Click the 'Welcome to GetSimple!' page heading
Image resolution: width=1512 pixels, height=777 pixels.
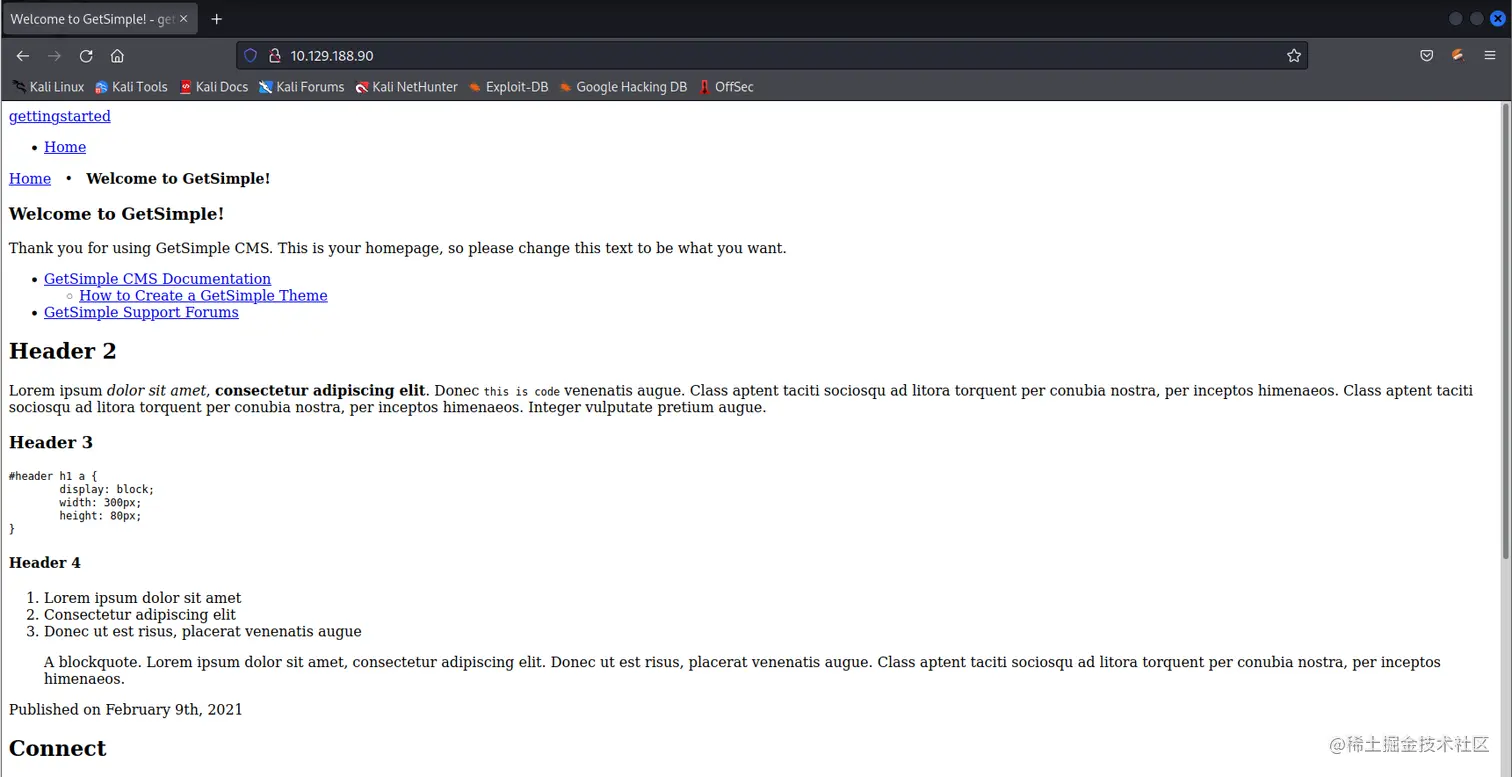coord(117,214)
